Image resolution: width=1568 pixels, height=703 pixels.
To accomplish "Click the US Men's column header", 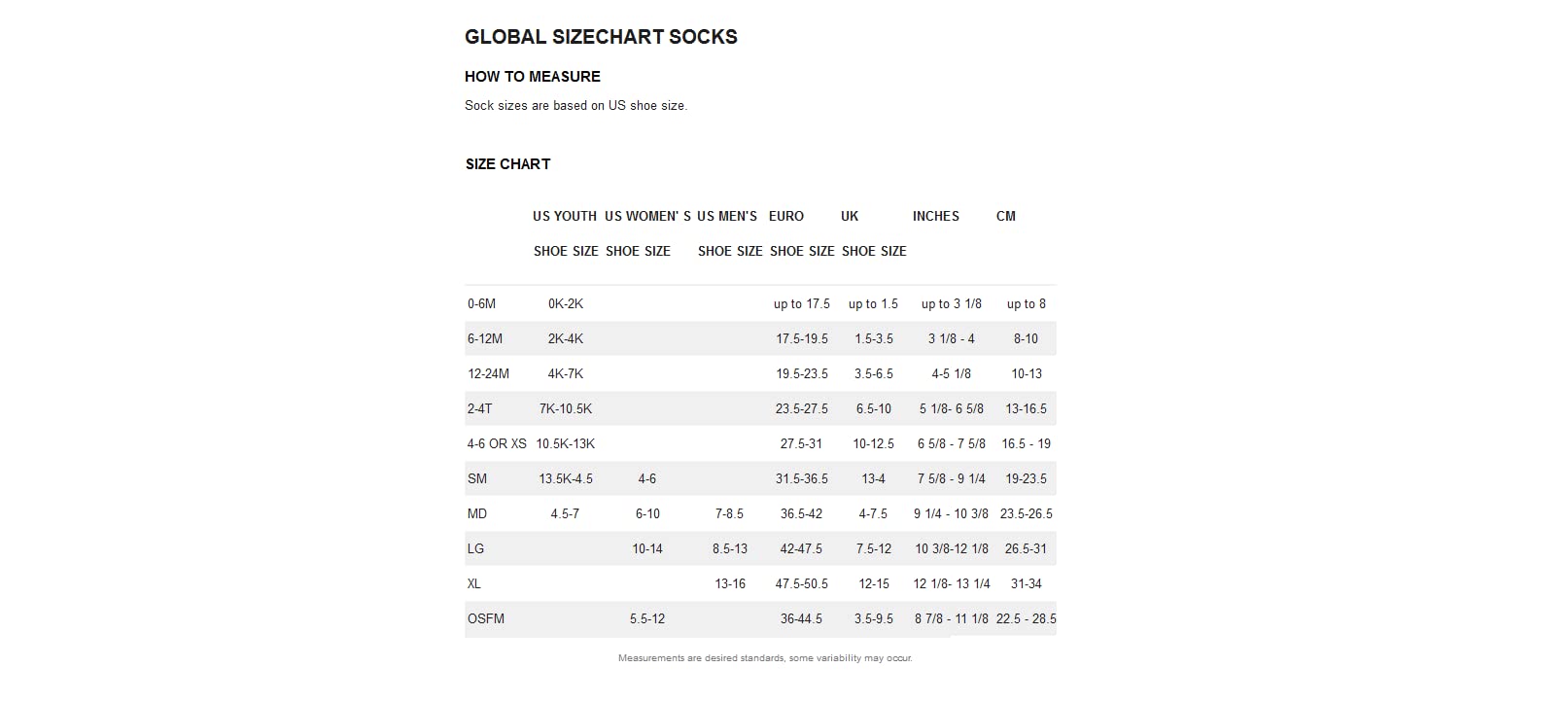I will coord(727,217).
